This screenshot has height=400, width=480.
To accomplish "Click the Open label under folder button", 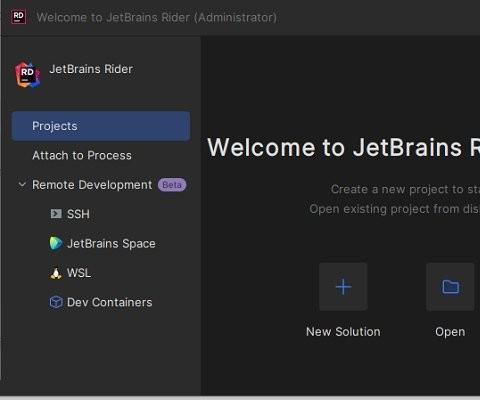I will click(450, 332).
